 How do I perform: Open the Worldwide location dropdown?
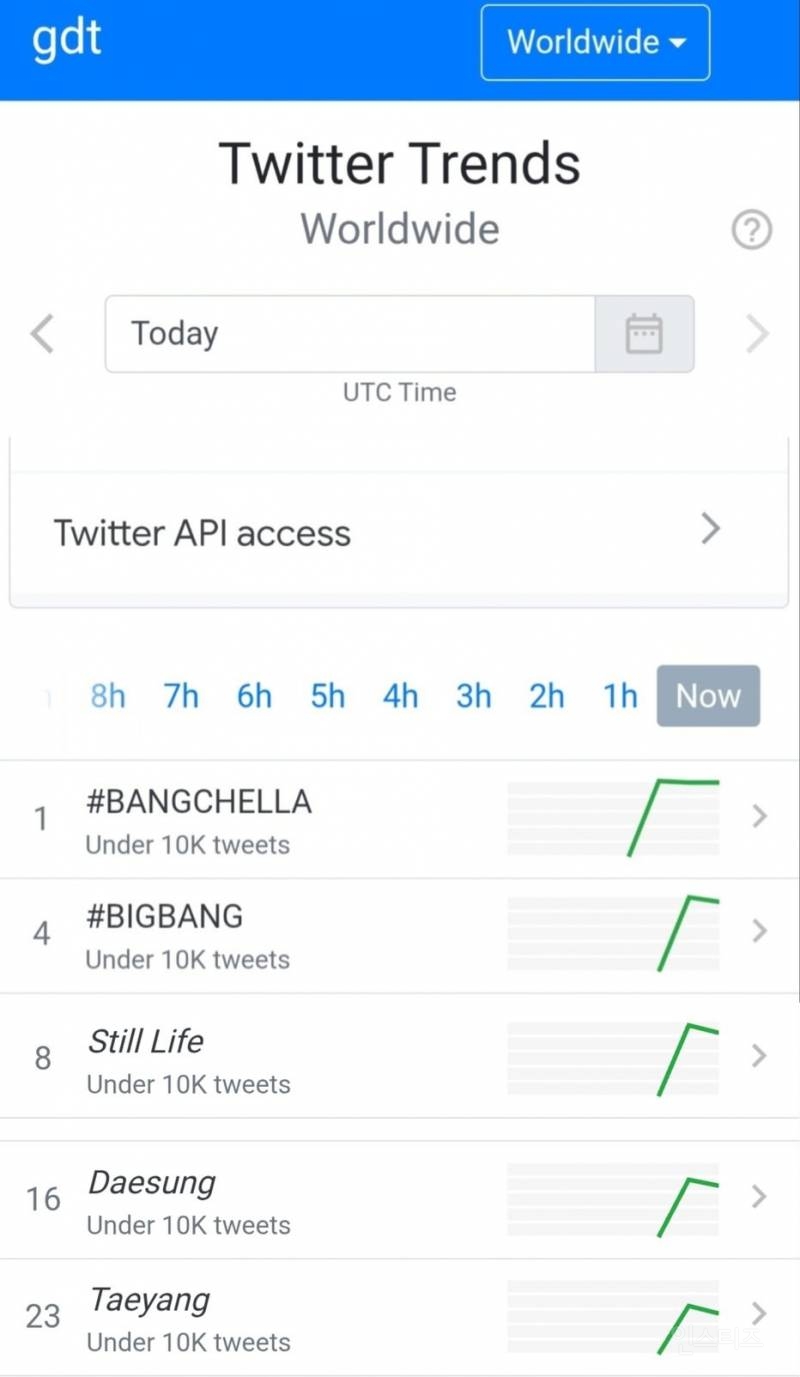(x=595, y=43)
